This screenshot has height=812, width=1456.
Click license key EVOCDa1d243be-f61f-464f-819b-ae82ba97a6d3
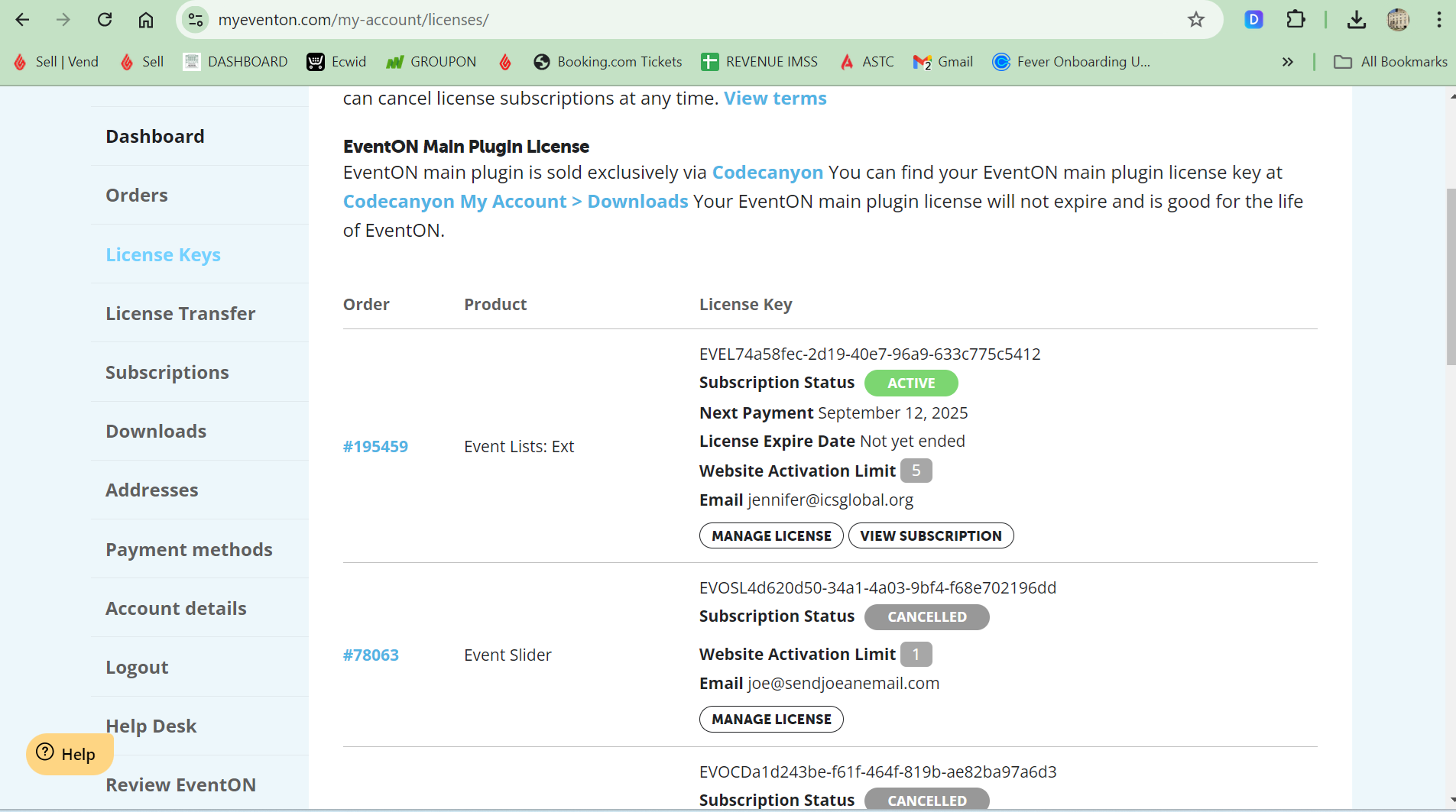pos(877,772)
